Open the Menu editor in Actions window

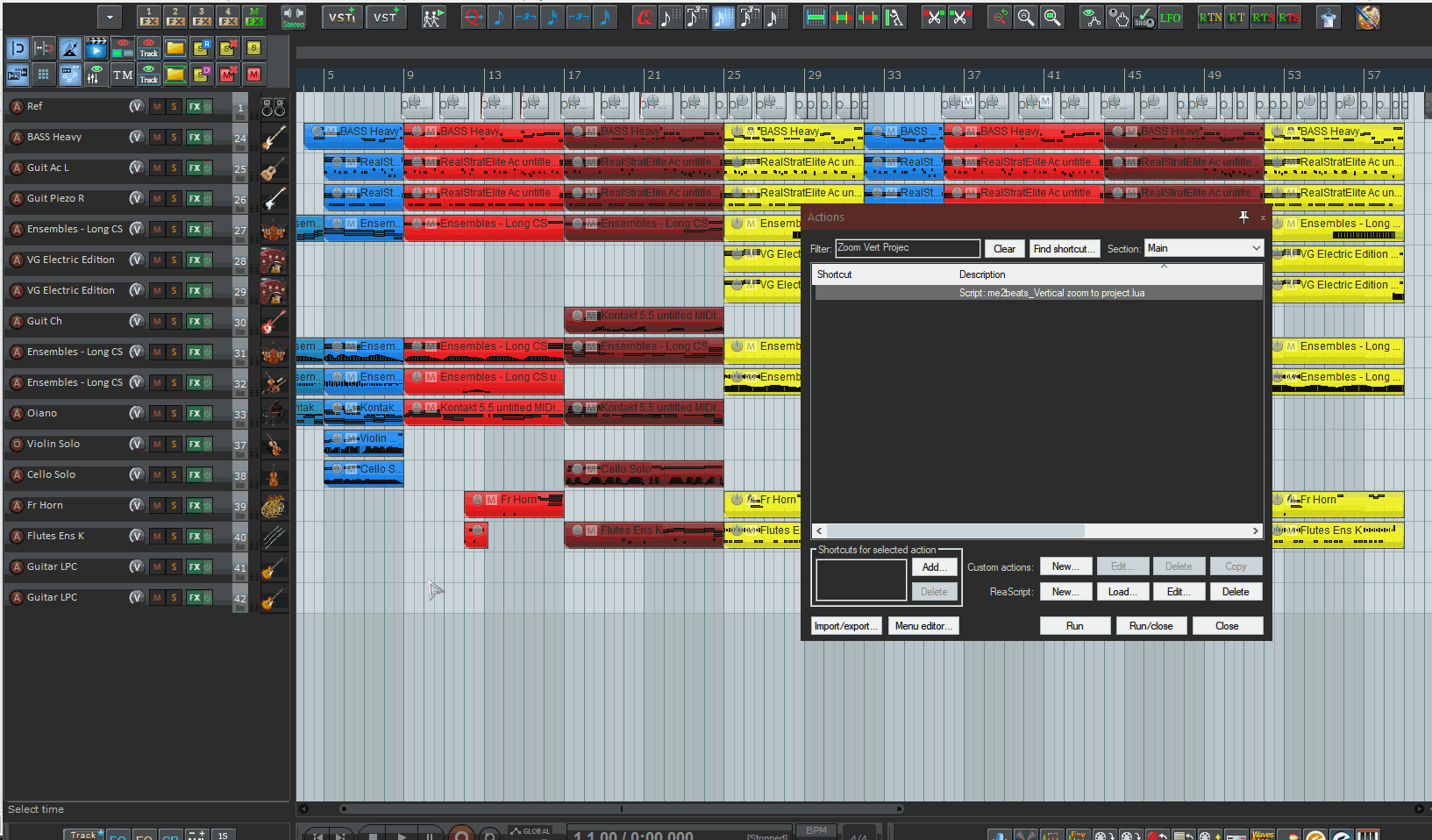[923, 626]
